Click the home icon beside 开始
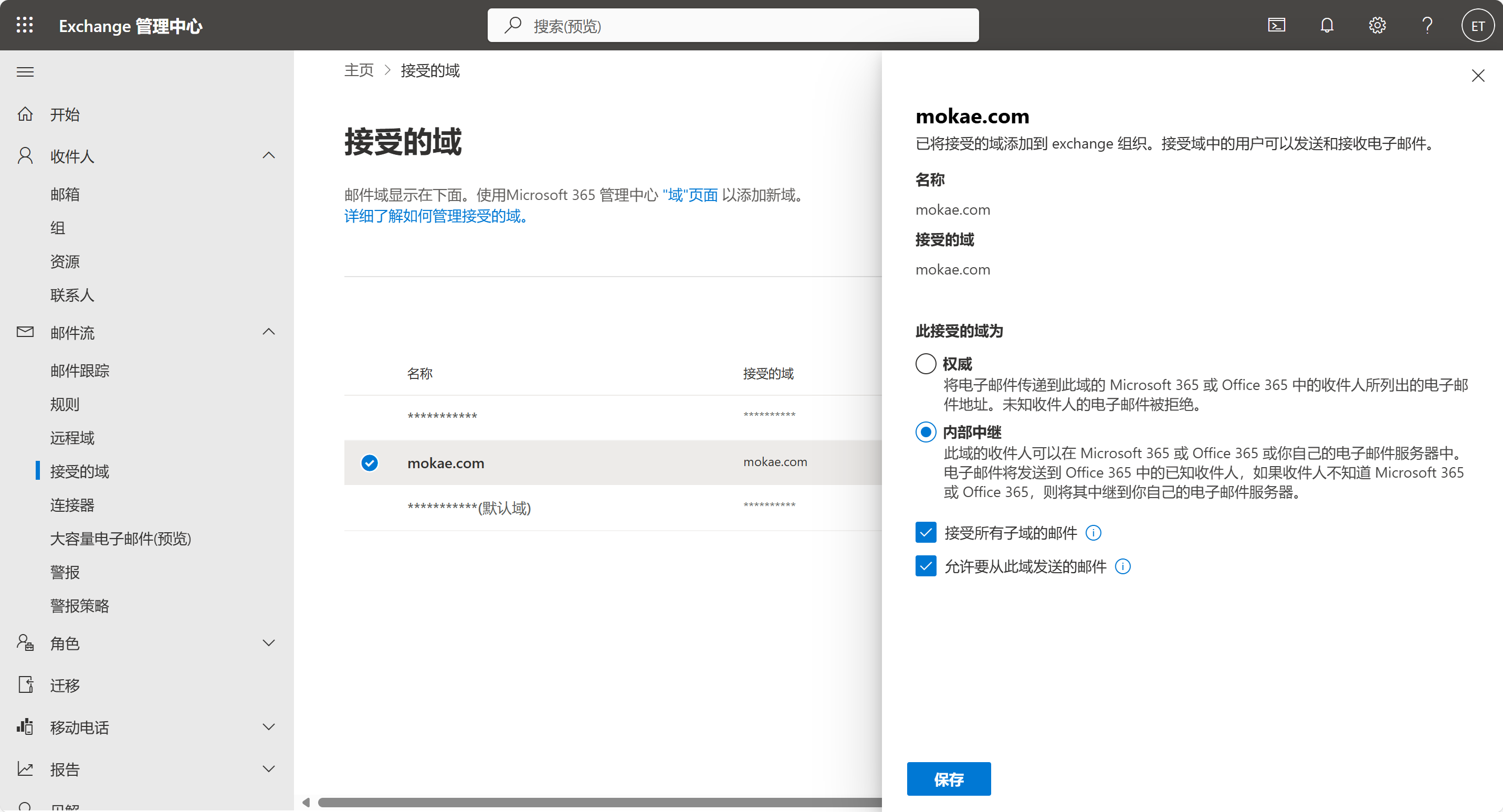This screenshot has width=1503, height=812. (25, 114)
